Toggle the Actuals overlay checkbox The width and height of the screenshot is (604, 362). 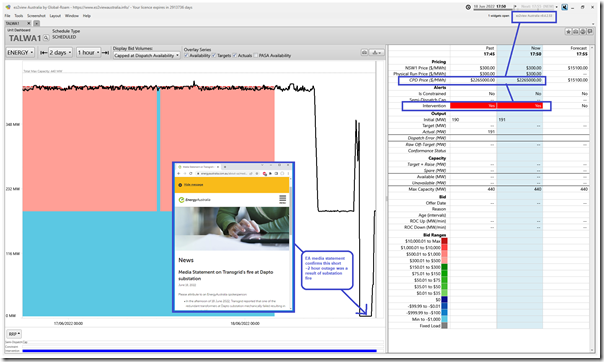(x=235, y=55)
